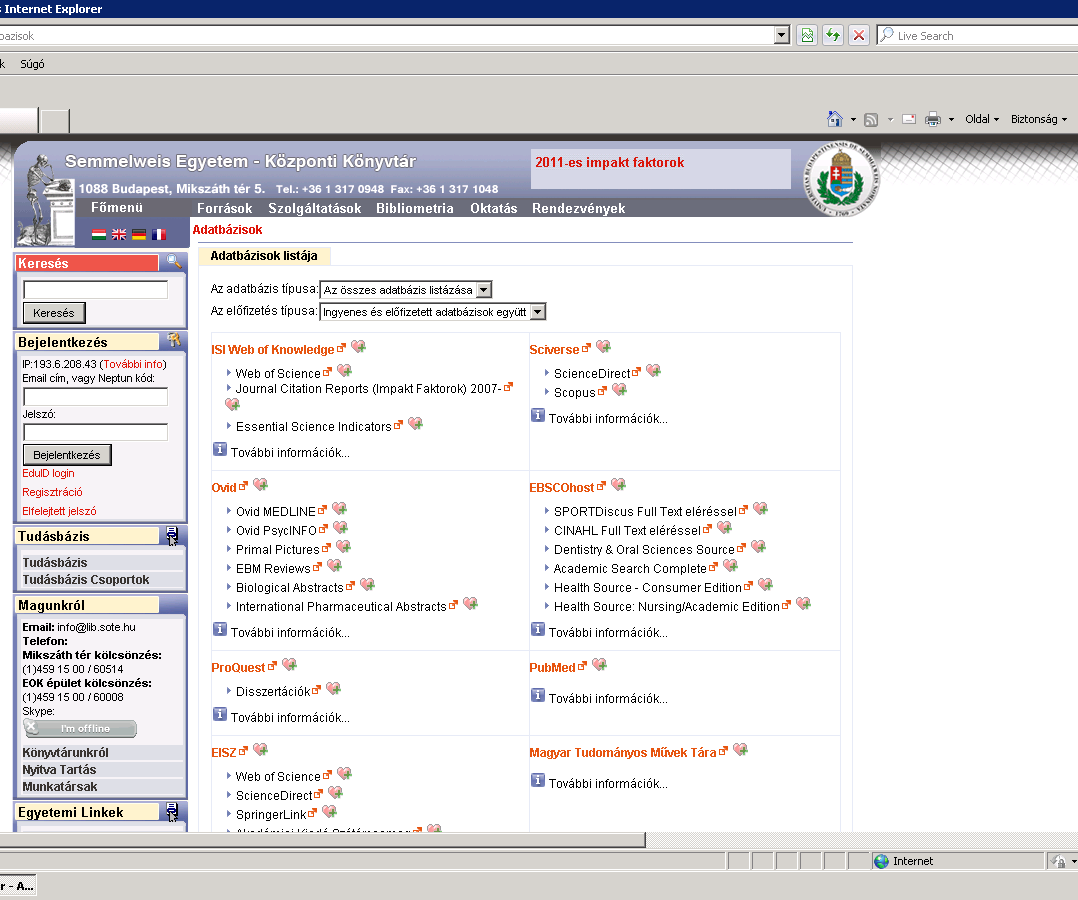1078x900 pixels.
Task: Click favorite heart next to PubMed
Action: tap(600, 665)
